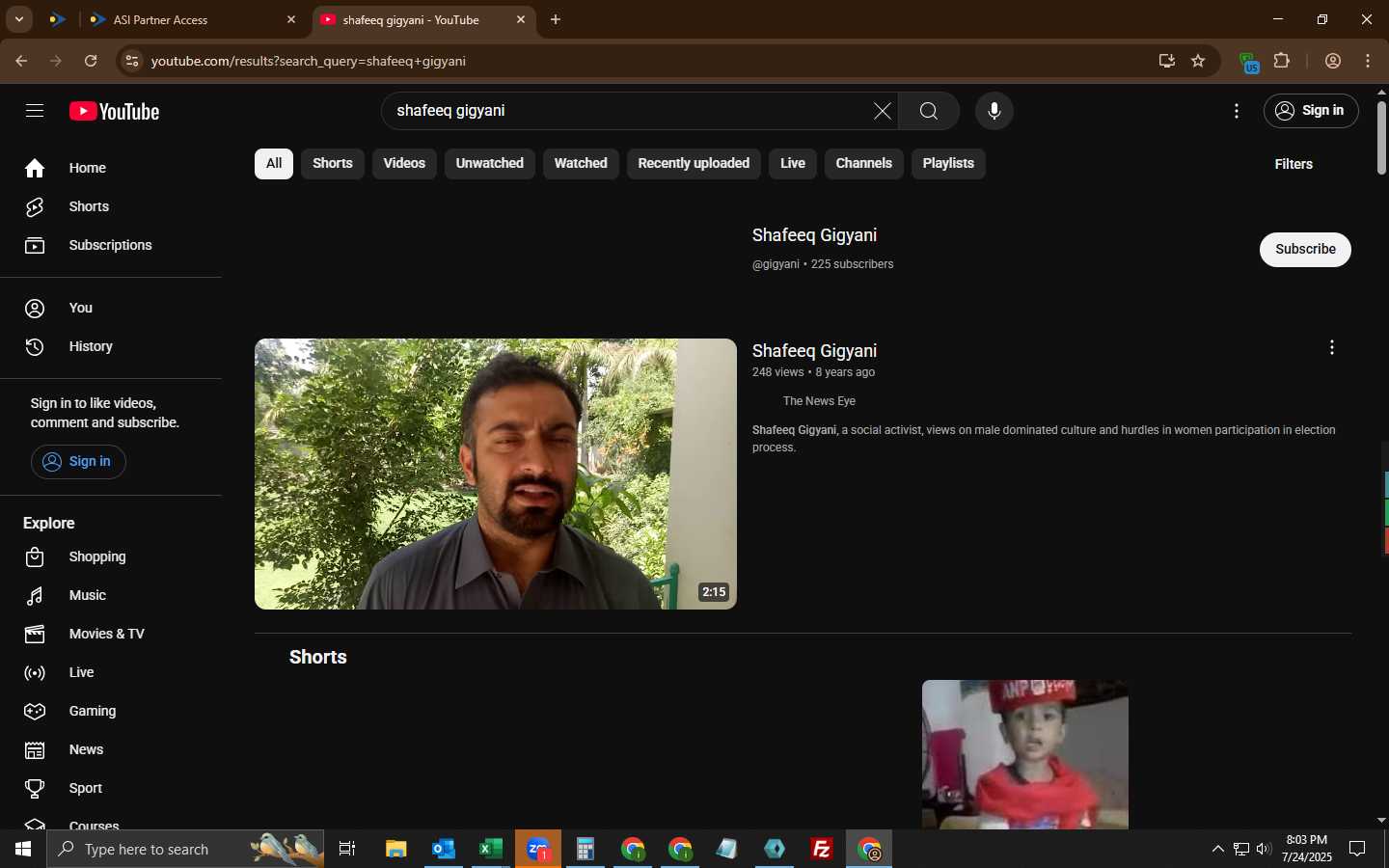
Task: Open action menu for Shafeeq Gigyani video
Action: pyautogui.click(x=1332, y=347)
